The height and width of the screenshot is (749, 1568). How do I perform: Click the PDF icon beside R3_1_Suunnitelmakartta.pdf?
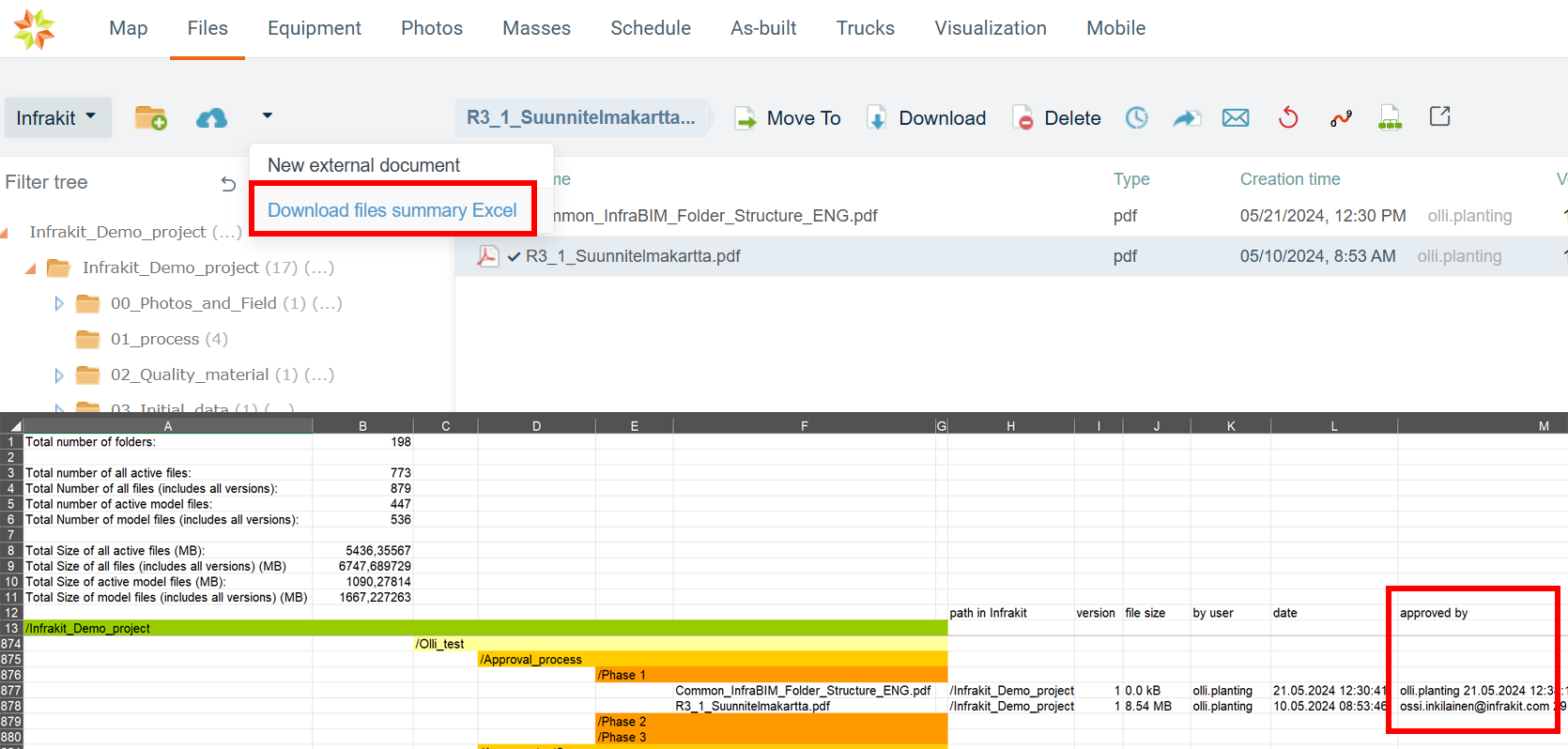click(487, 256)
